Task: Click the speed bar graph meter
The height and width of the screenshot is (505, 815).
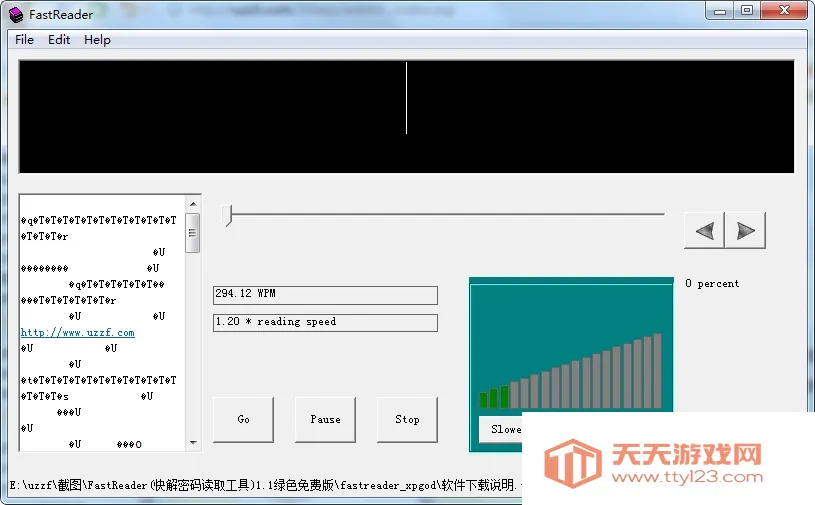Action: 571,371
